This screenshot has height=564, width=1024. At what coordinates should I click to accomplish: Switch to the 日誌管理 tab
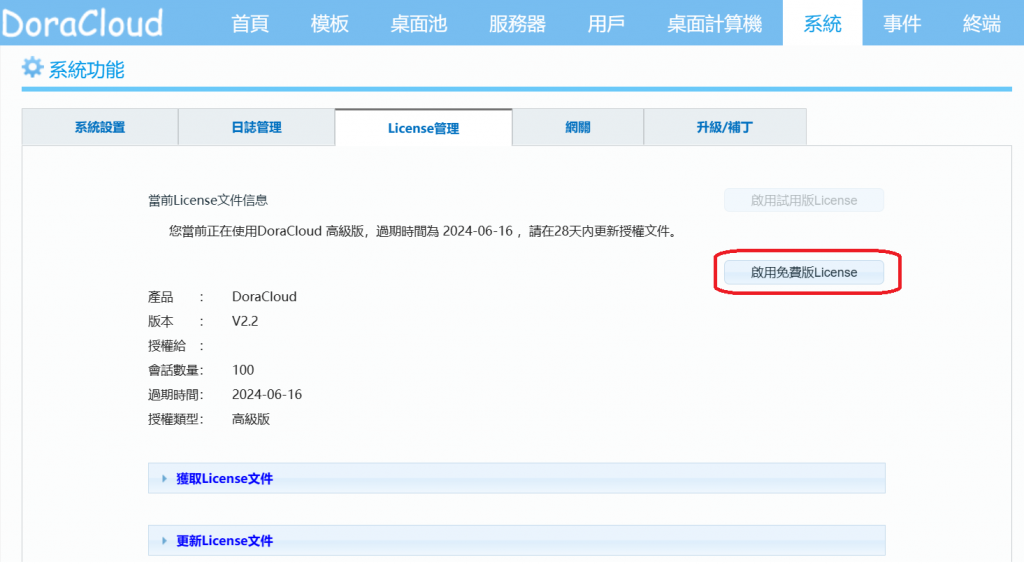(257, 127)
